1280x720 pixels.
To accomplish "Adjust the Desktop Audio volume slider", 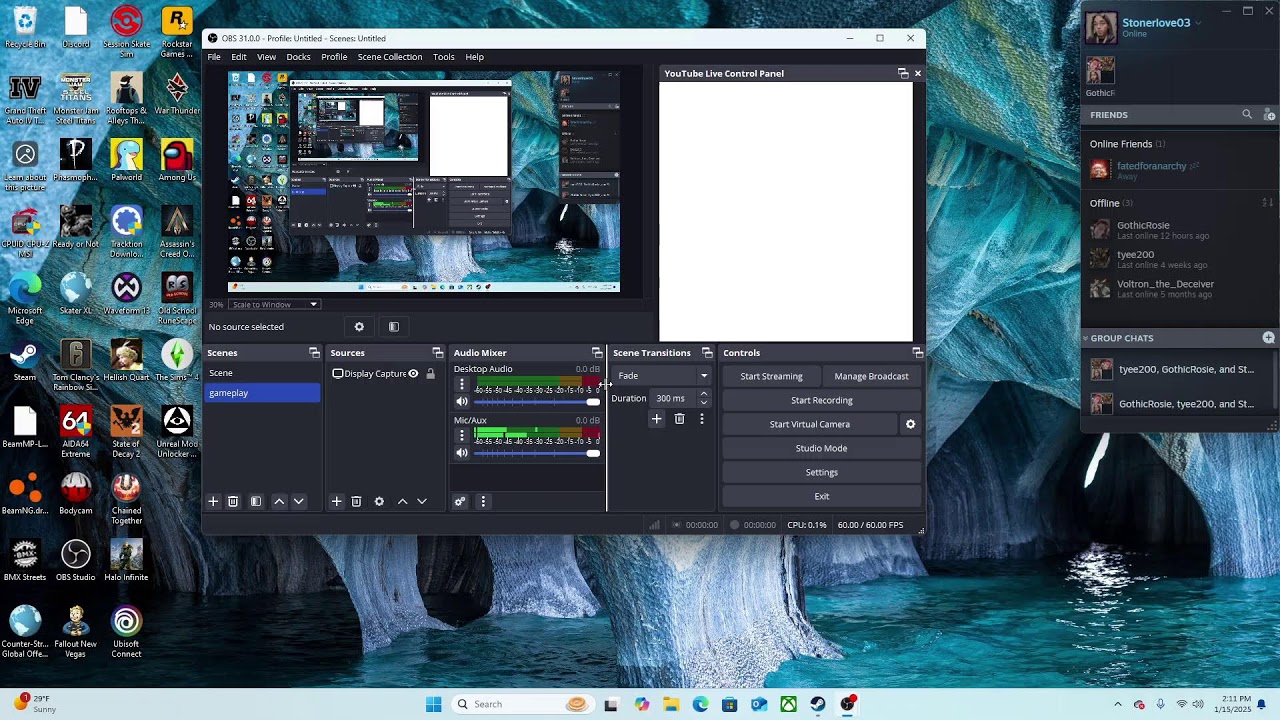I will click(x=537, y=402).
